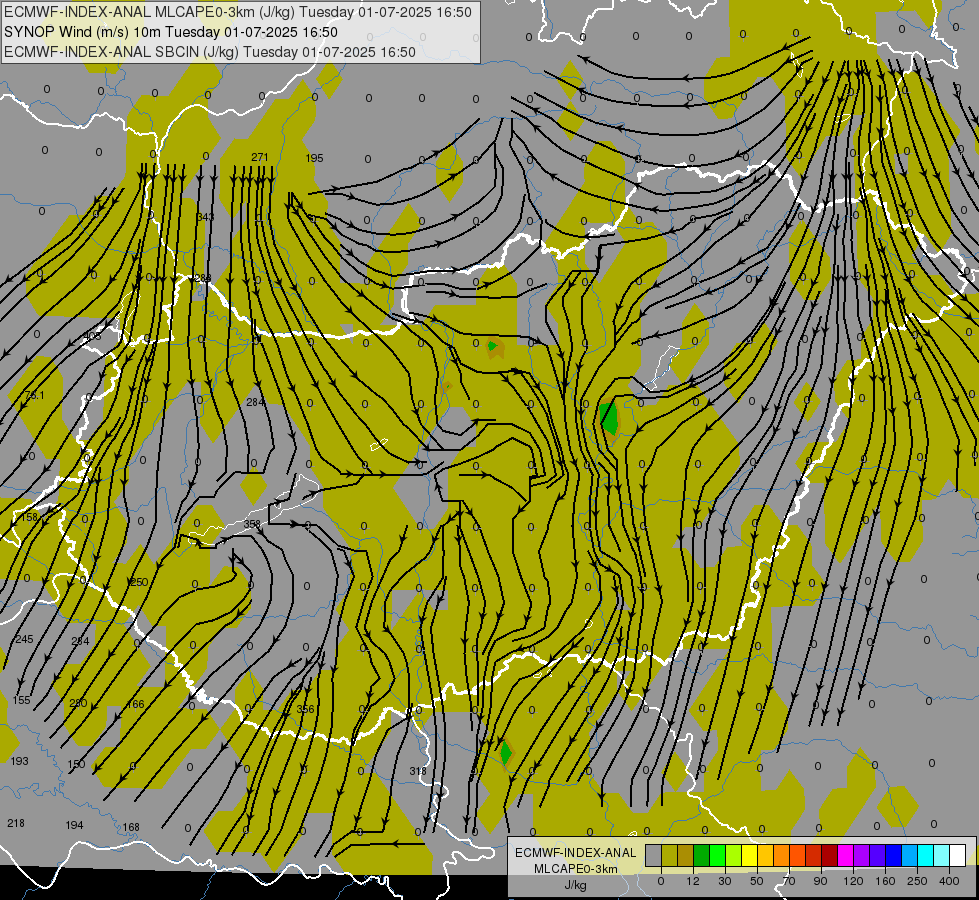Screen dimensions: 979x900
Task: Click the map value 245
Action: click(x=24, y=639)
